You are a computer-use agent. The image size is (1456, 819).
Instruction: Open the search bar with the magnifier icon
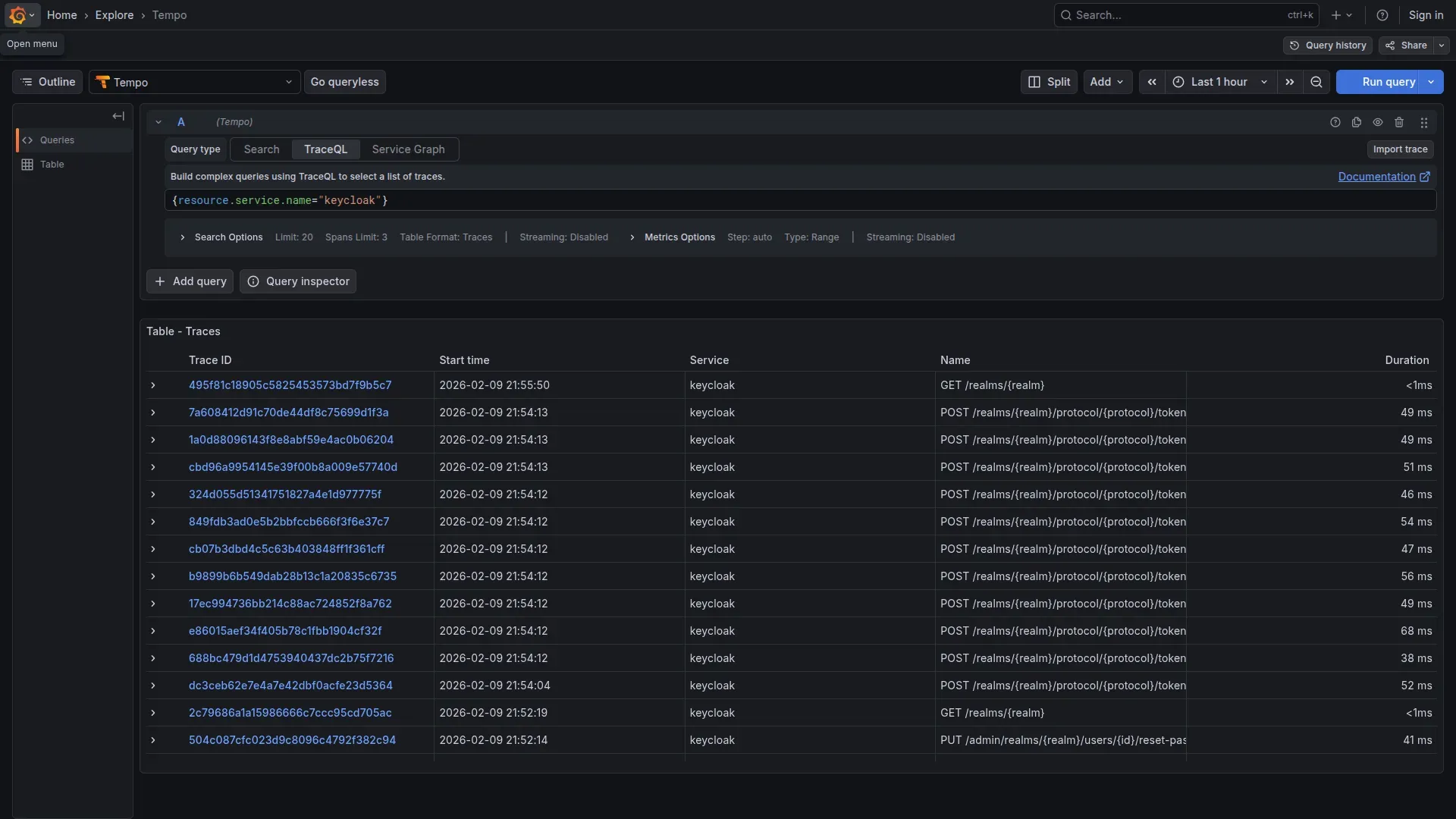point(1068,15)
